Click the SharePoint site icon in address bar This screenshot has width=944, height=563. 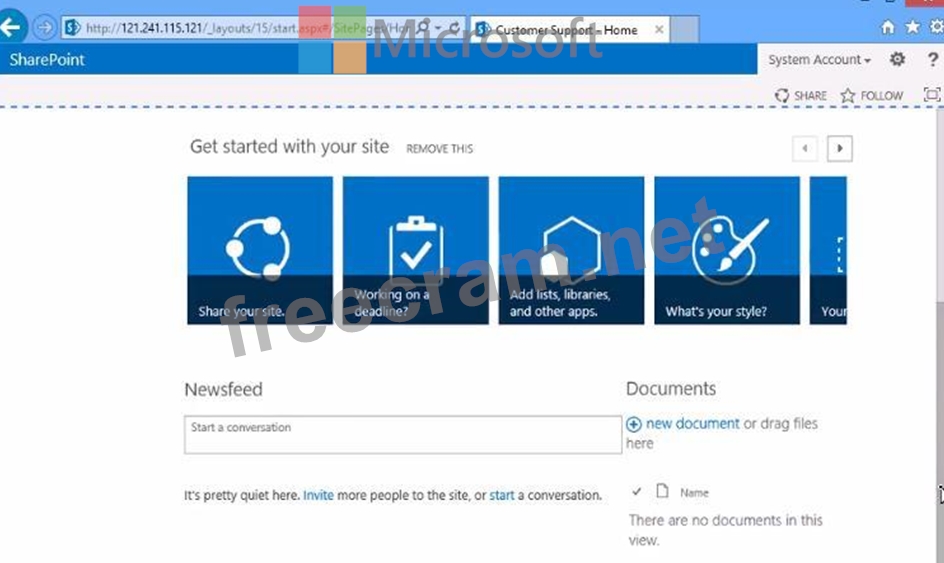tap(73, 28)
